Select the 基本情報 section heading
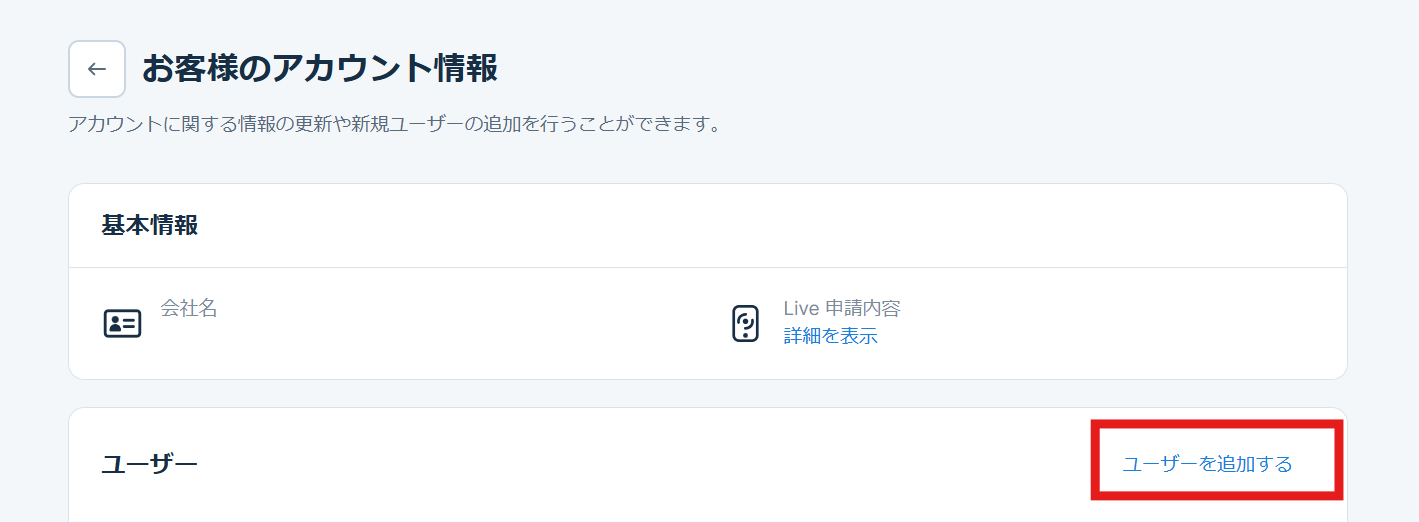 [150, 225]
